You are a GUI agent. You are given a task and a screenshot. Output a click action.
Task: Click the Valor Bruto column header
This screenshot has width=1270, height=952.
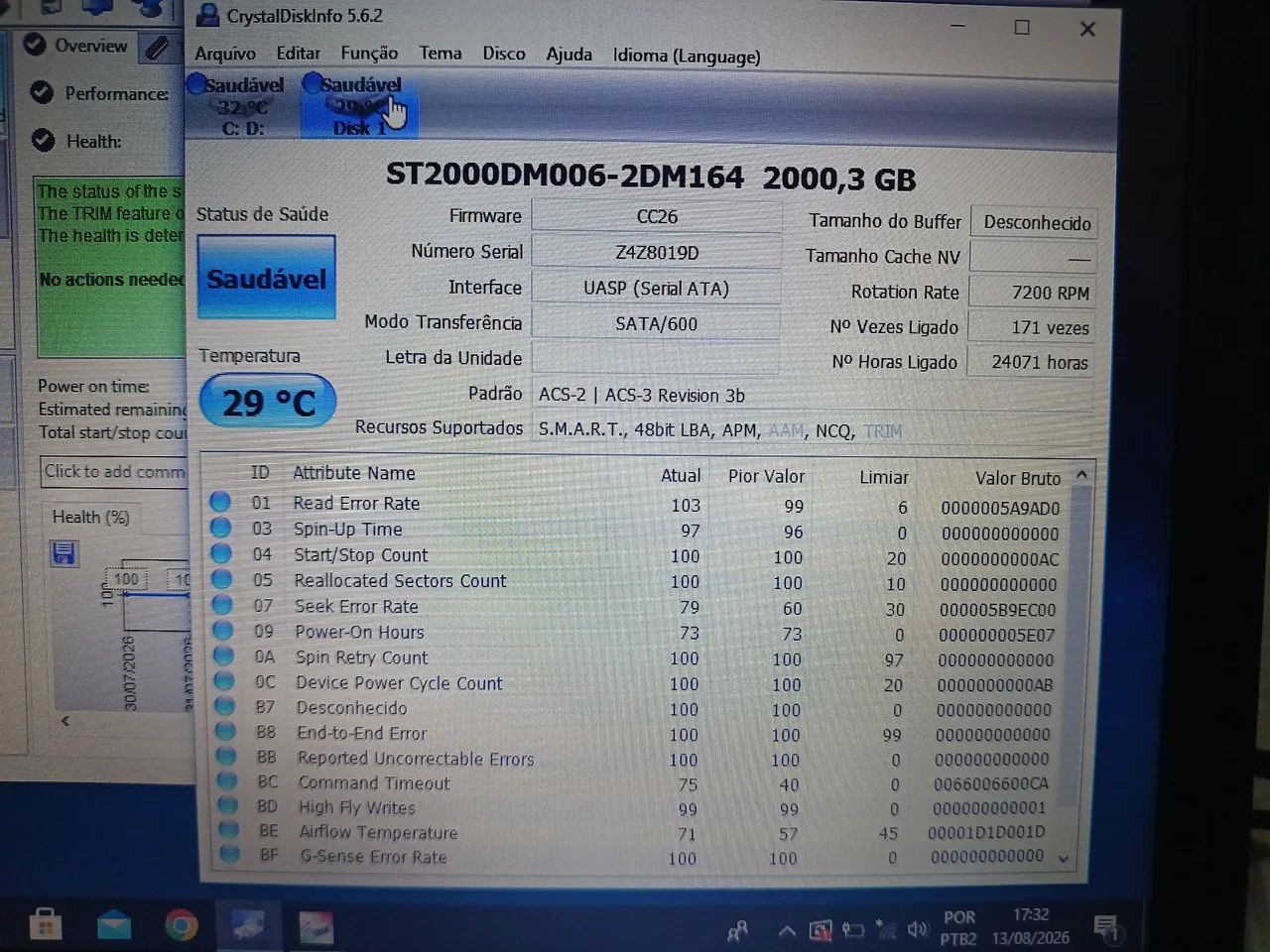pos(1017,478)
